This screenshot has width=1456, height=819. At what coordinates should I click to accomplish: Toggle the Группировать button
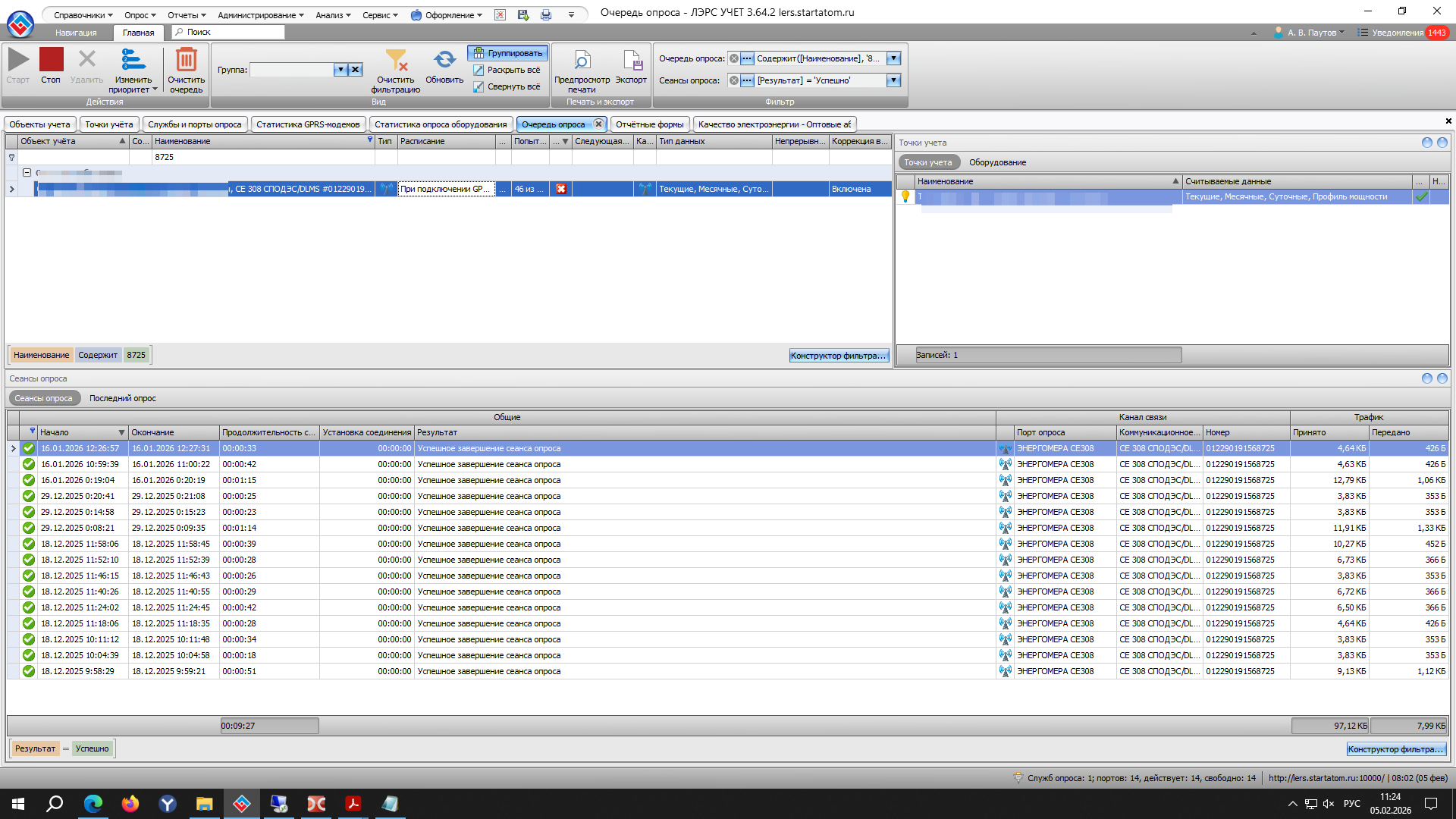pyautogui.click(x=508, y=53)
